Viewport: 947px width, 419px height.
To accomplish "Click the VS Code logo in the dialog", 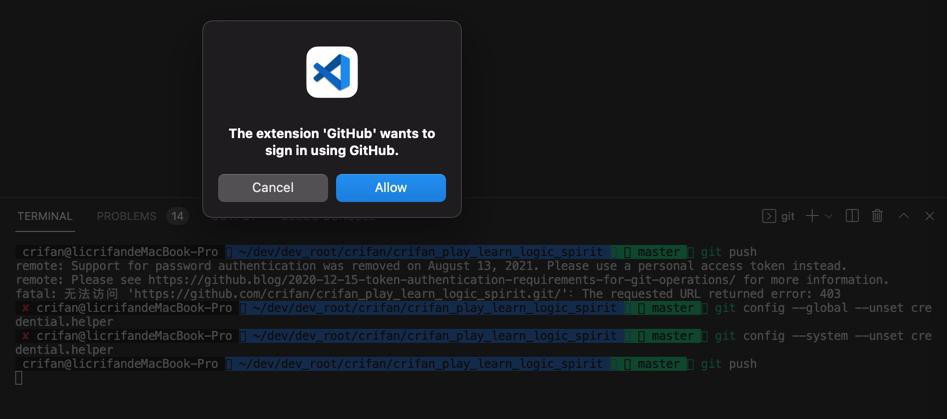I will 332,72.
